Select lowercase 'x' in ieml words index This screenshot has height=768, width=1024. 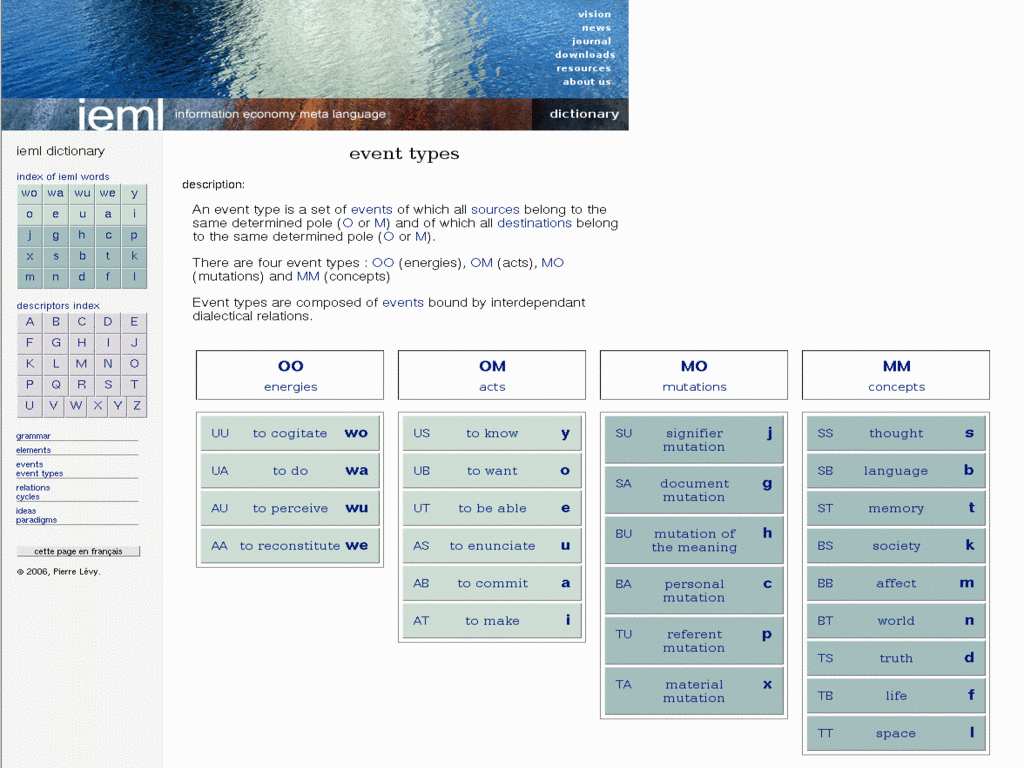coord(29,256)
